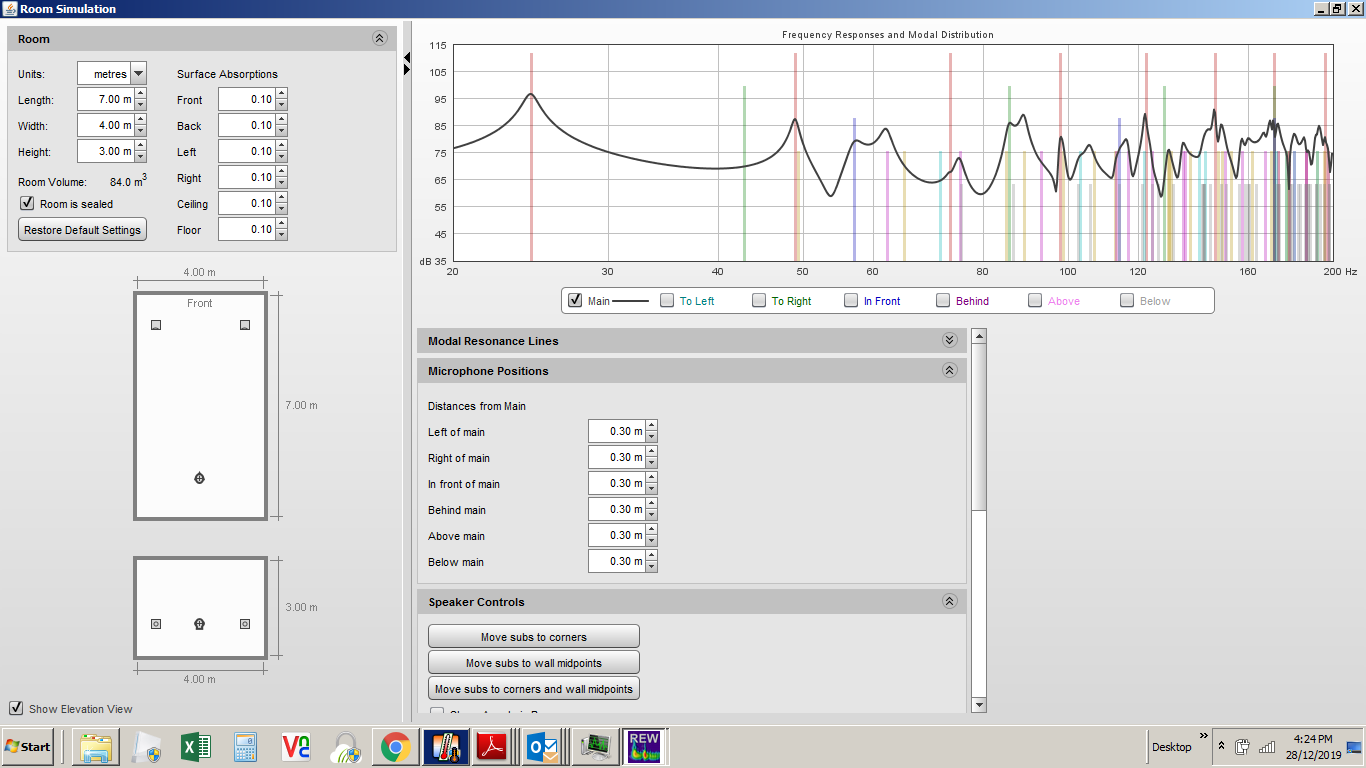Open the Excel taskbar icon
1366x768 pixels.
(196, 747)
